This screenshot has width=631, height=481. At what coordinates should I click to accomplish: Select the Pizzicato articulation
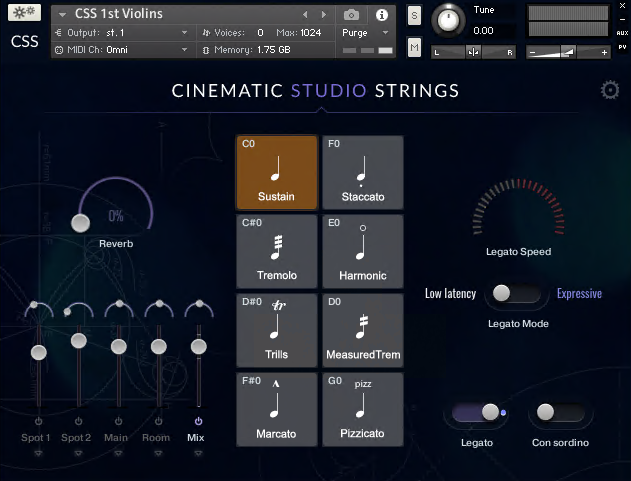(363, 409)
